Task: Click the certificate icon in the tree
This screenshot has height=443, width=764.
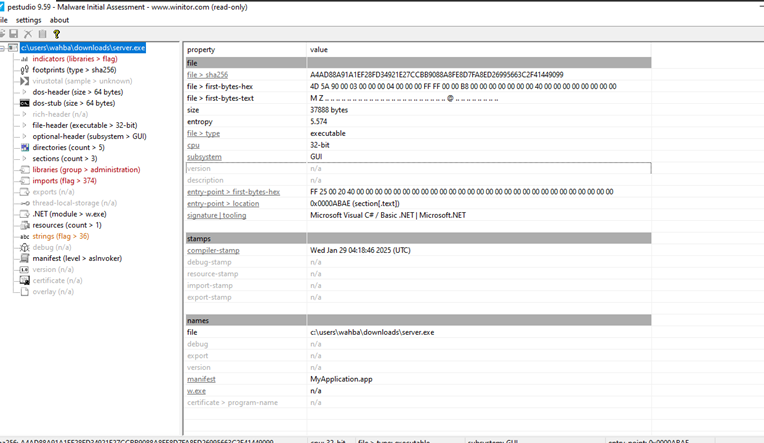Action: click(24, 281)
